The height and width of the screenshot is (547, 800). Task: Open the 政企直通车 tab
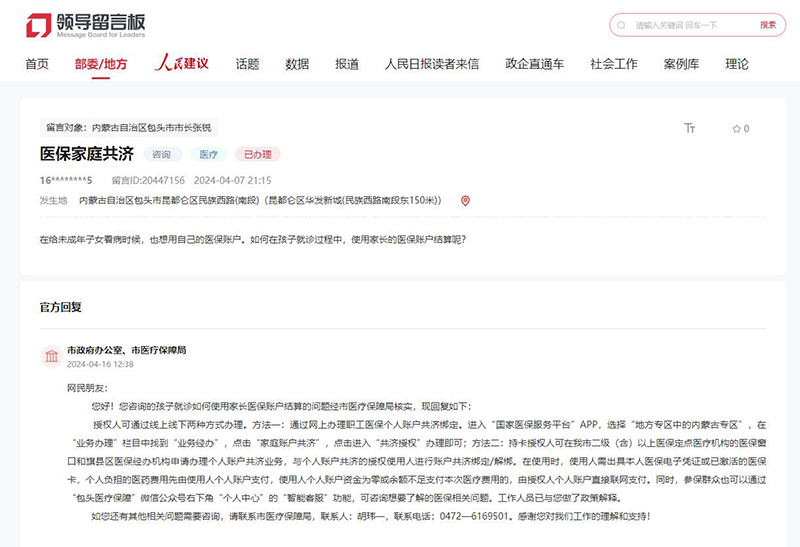point(534,64)
